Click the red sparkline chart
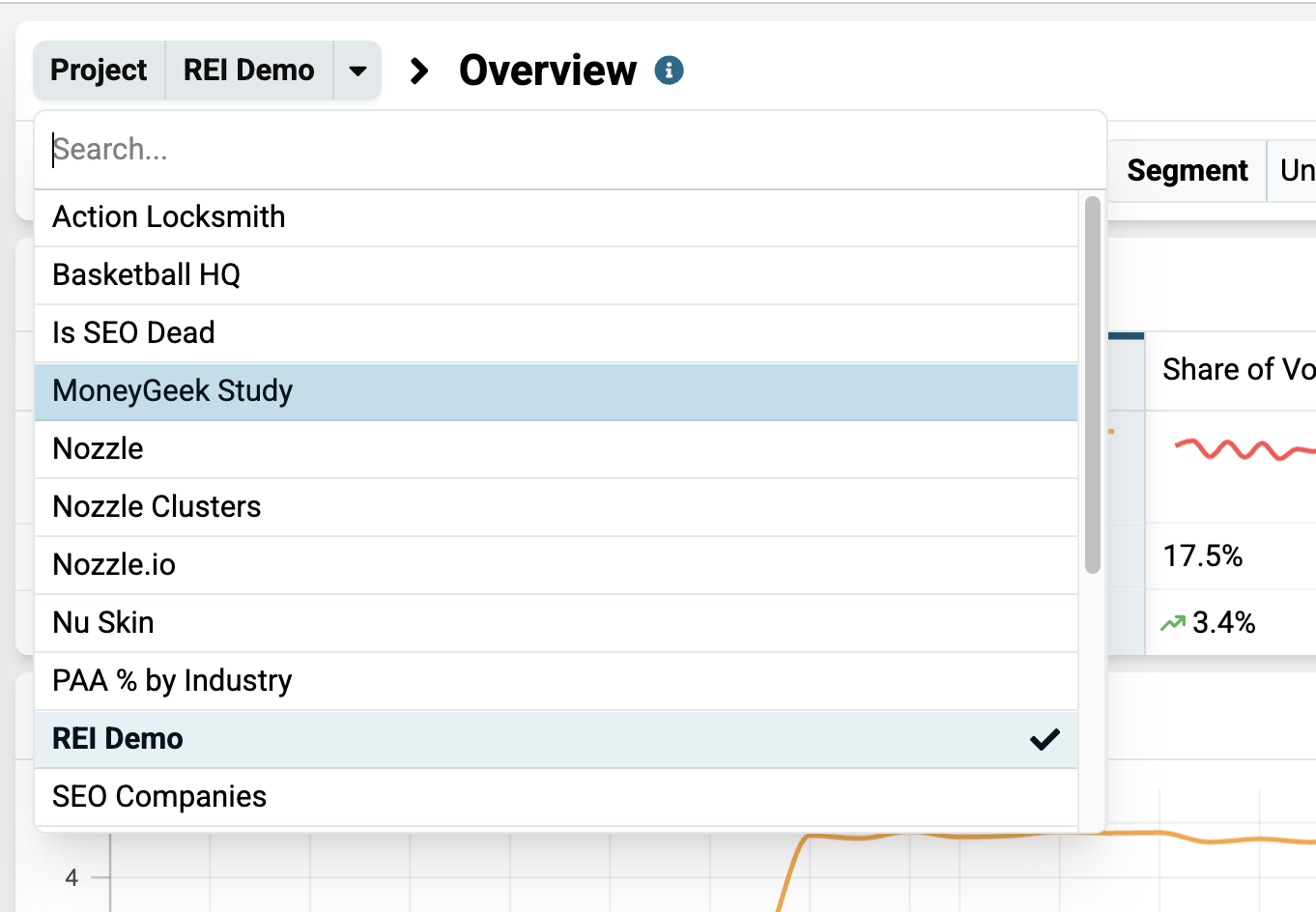This screenshot has width=1316, height=912. point(1244,449)
